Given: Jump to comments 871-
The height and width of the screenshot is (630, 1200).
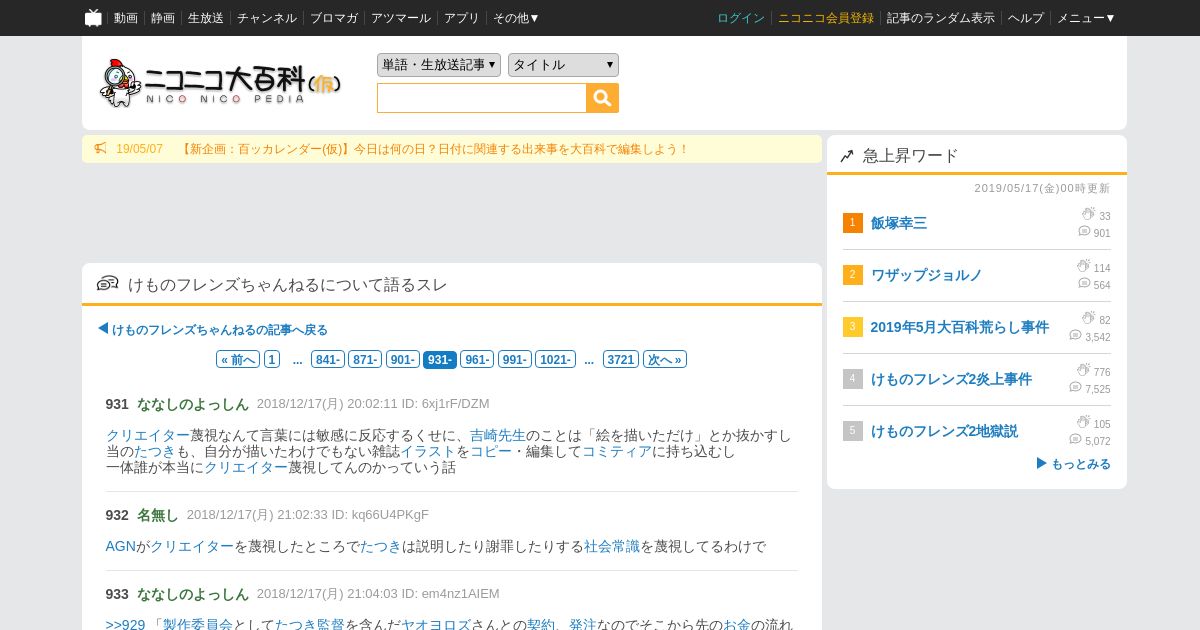Looking at the screenshot, I should [x=365, y=359].
